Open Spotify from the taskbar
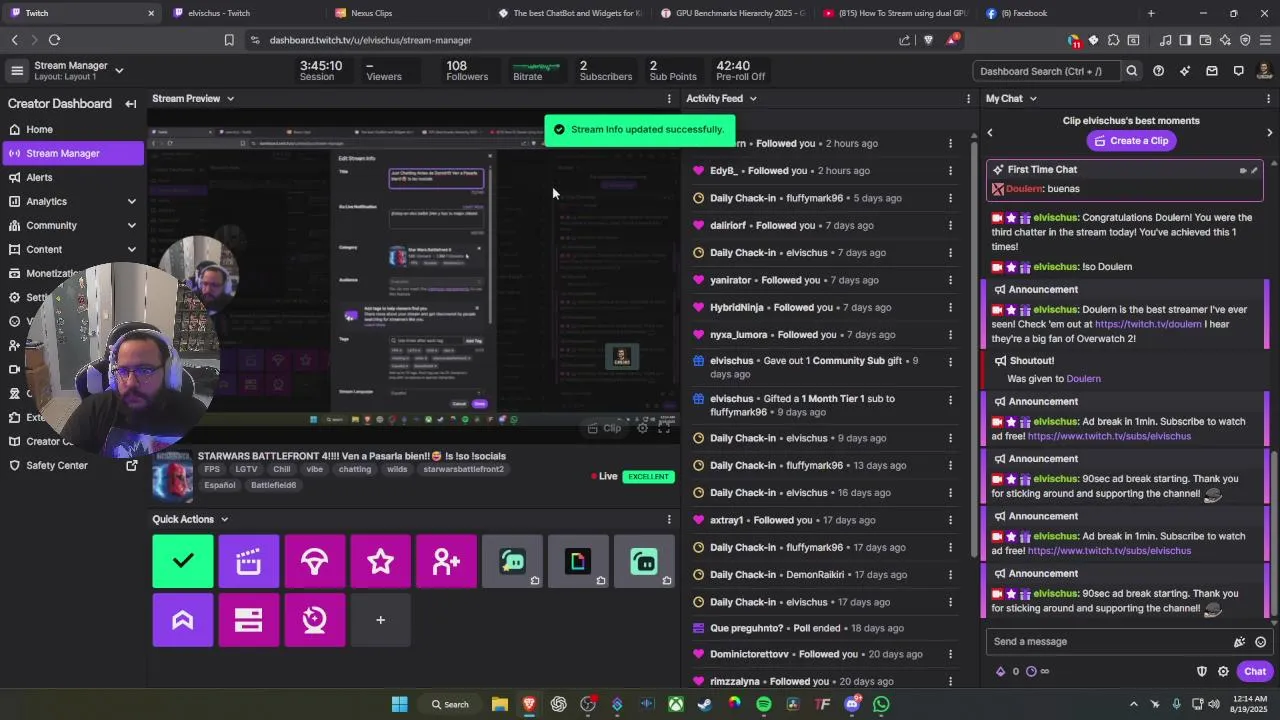 point(764,704)
